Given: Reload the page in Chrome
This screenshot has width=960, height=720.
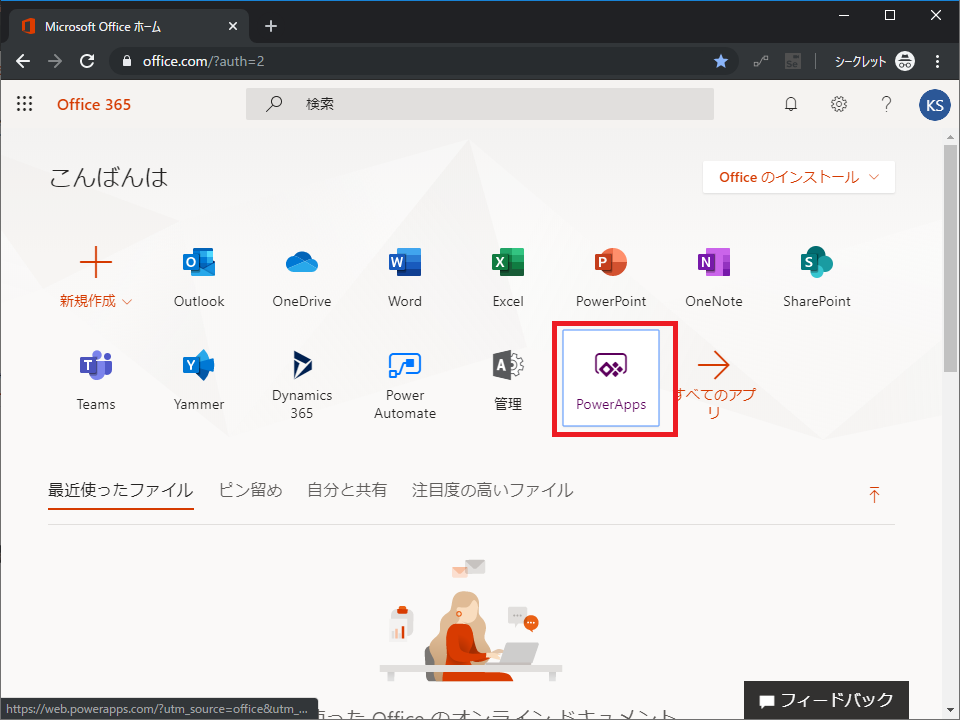Looking at the screenshot, I should click(x=87, y=61).
